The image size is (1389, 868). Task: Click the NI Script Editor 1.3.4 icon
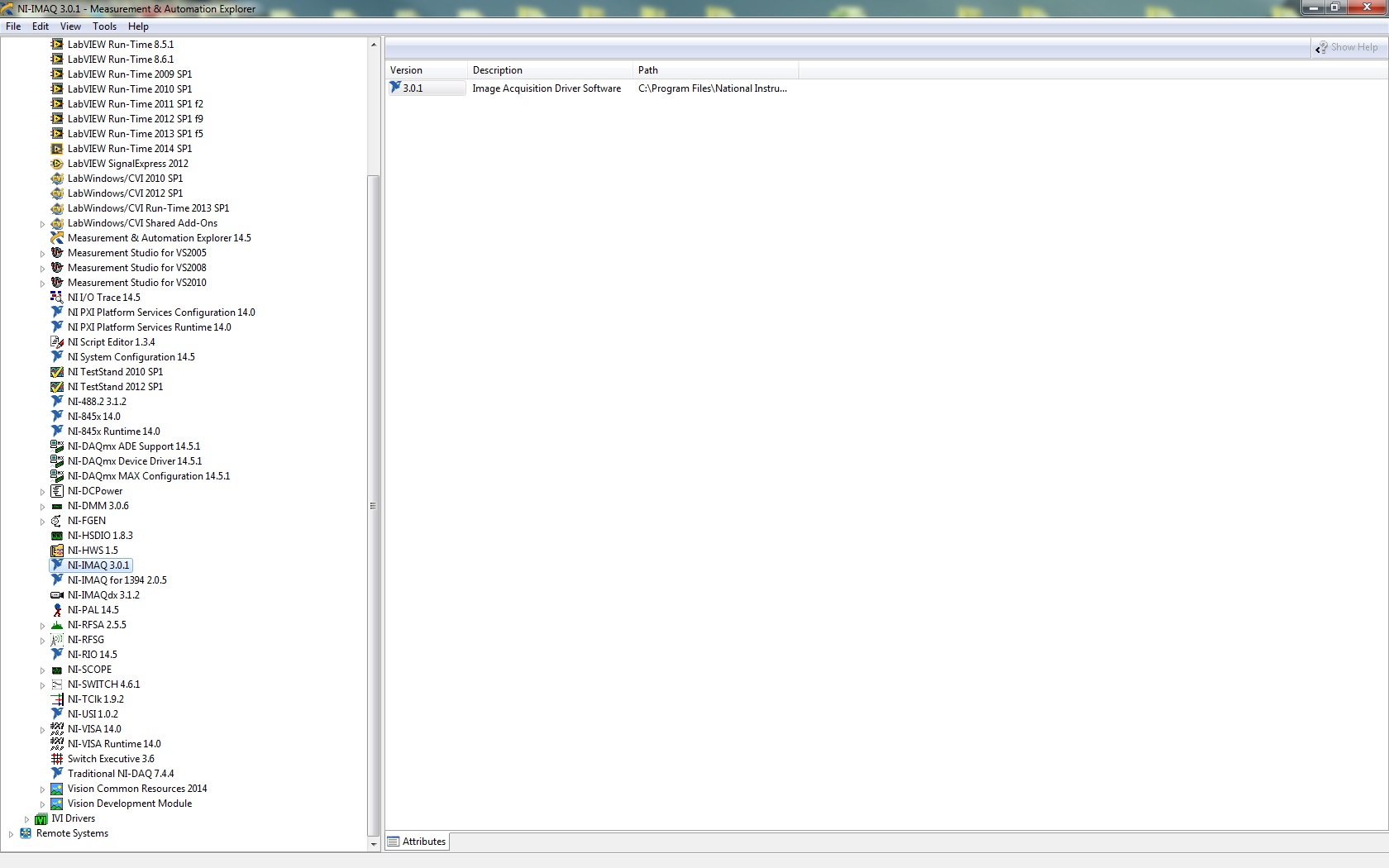point(57,342)
